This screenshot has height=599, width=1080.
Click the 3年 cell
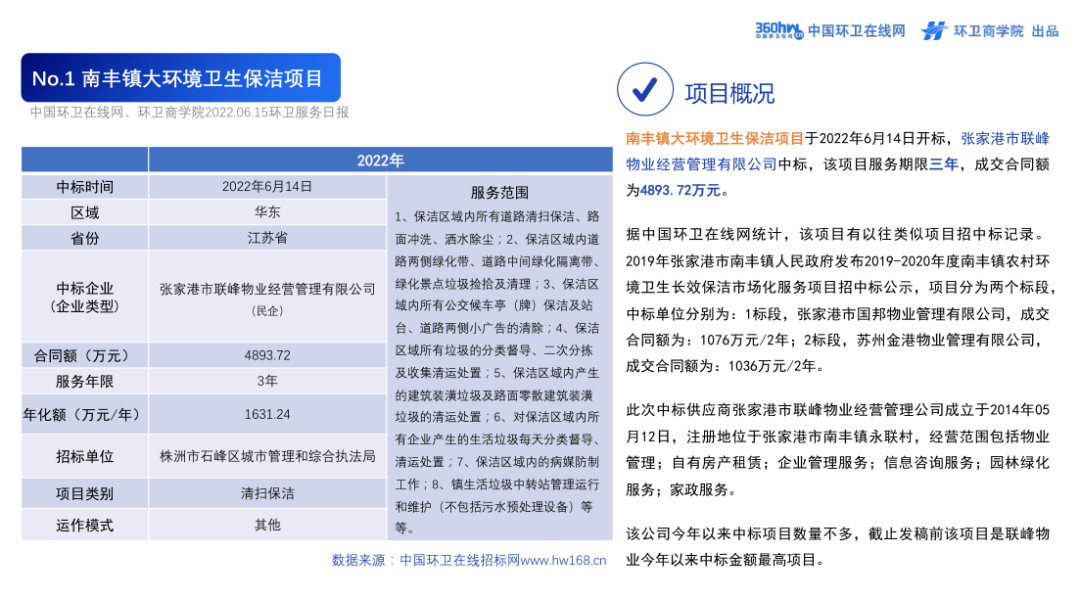coord(267,381)
